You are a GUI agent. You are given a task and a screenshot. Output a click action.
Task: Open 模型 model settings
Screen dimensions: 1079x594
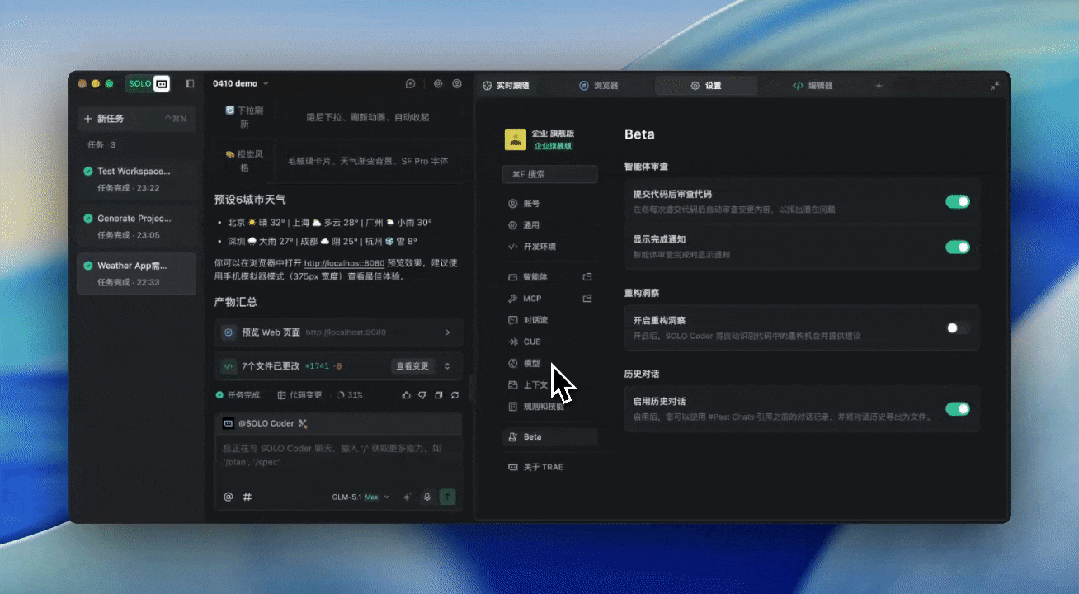pyautogui.click(x=550, y=363)
